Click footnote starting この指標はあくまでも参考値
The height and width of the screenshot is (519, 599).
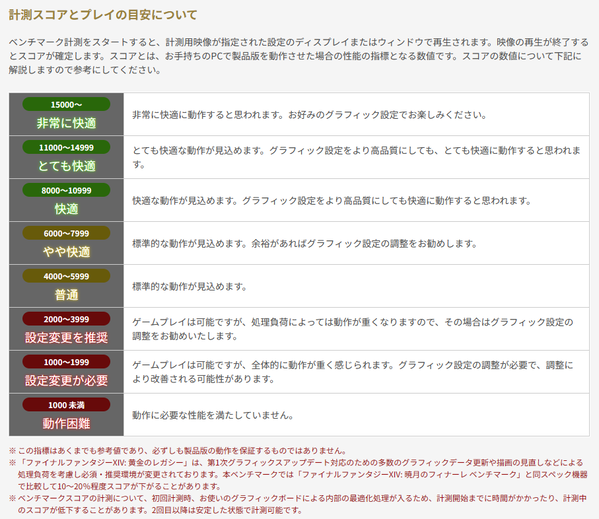tap(178, 451)
